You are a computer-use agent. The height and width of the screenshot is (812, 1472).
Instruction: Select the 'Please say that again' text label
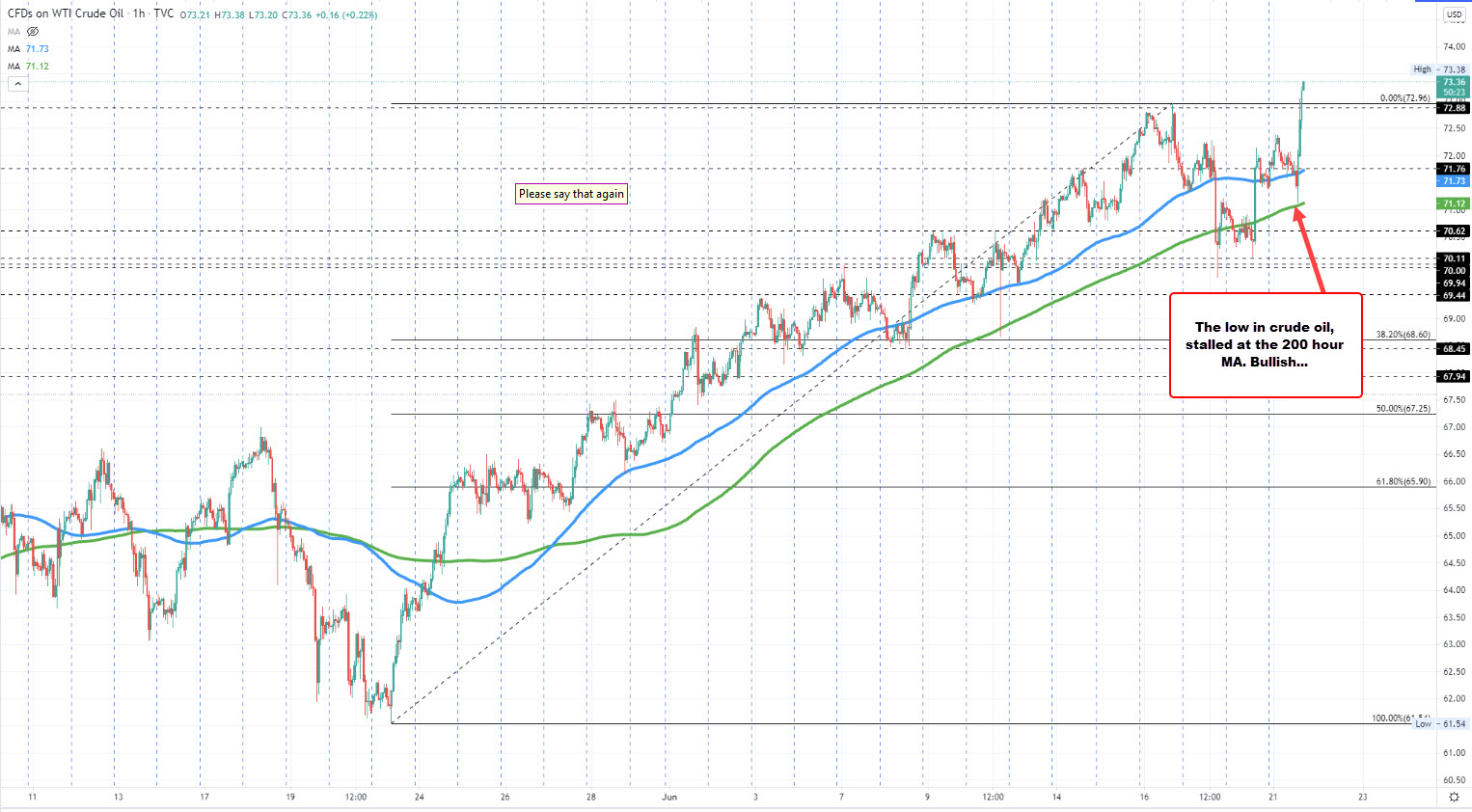571,194
